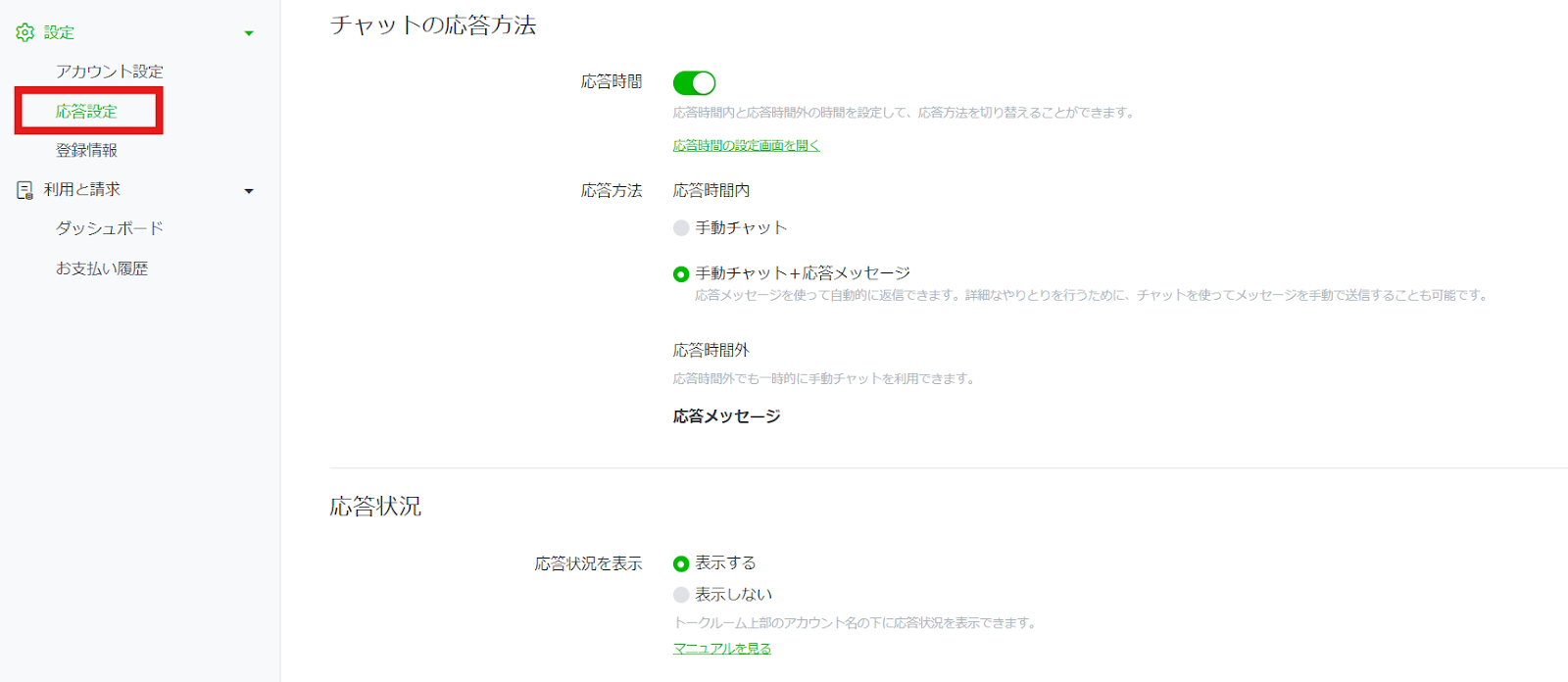Collapse the 設定 section using its arrow
This screenshot has width=1568, height=682.
point(249,33)
